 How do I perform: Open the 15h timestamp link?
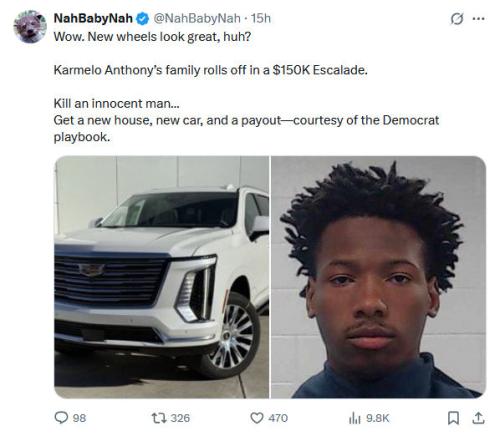coord(261,18)
